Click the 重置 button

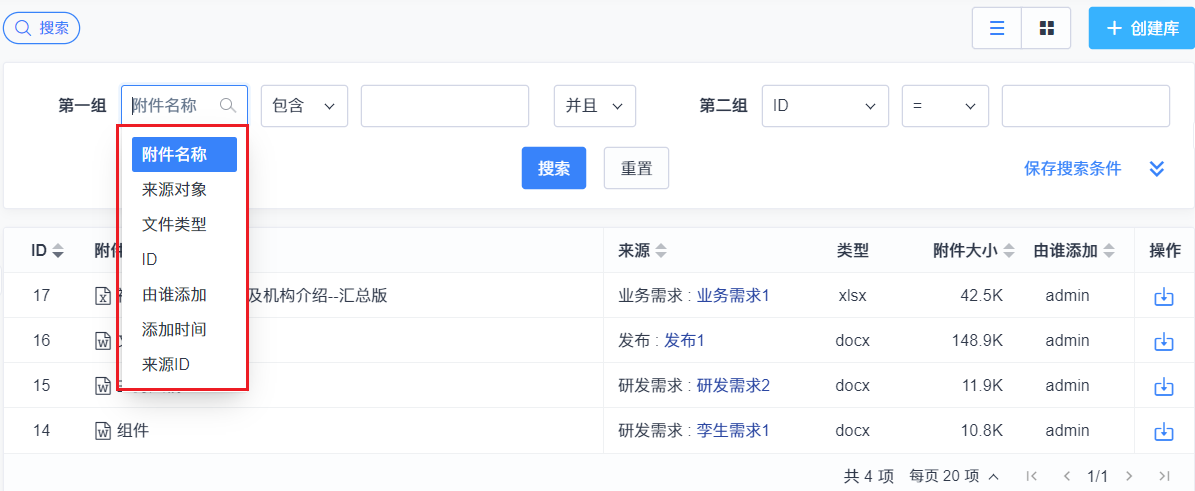(x=636, y=168)
